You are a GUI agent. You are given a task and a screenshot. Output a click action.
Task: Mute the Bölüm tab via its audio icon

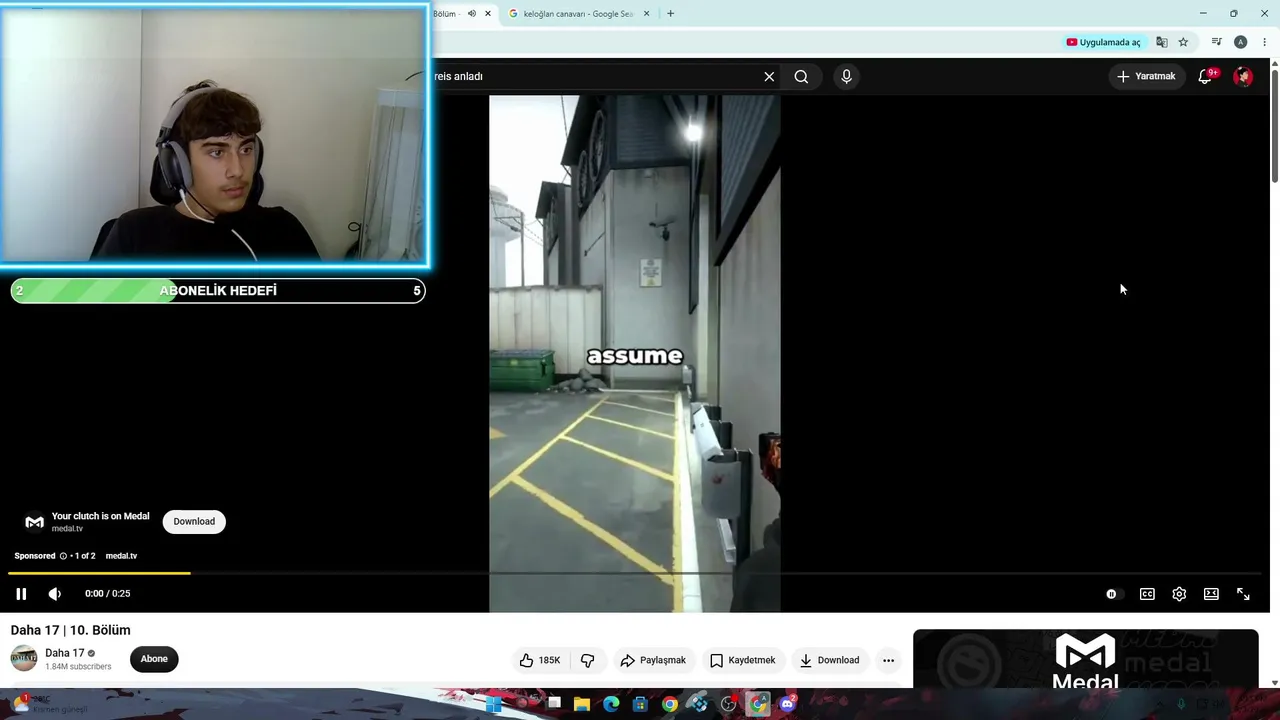472,14
